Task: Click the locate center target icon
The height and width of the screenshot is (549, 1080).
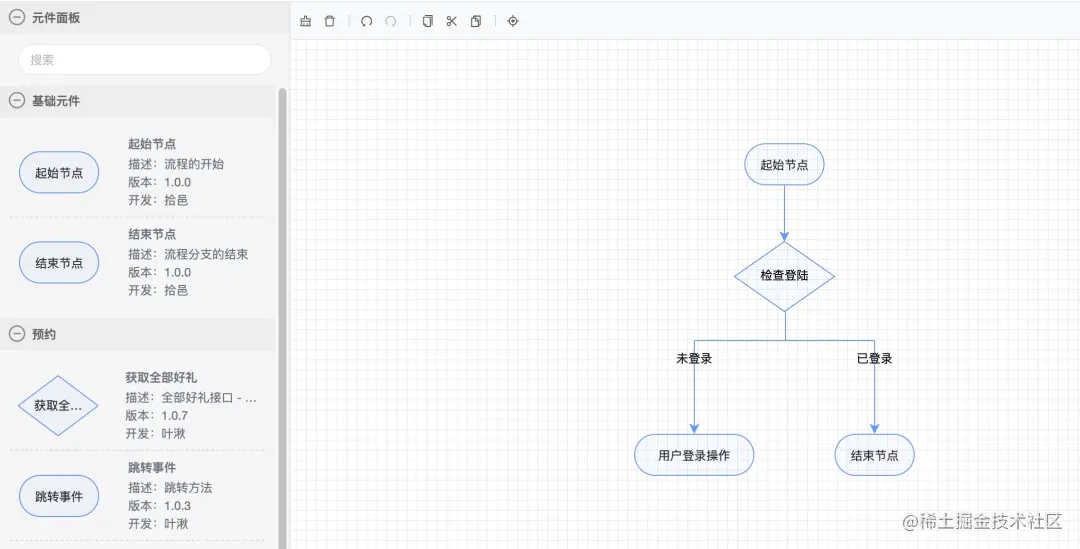Action: [512, 21]
